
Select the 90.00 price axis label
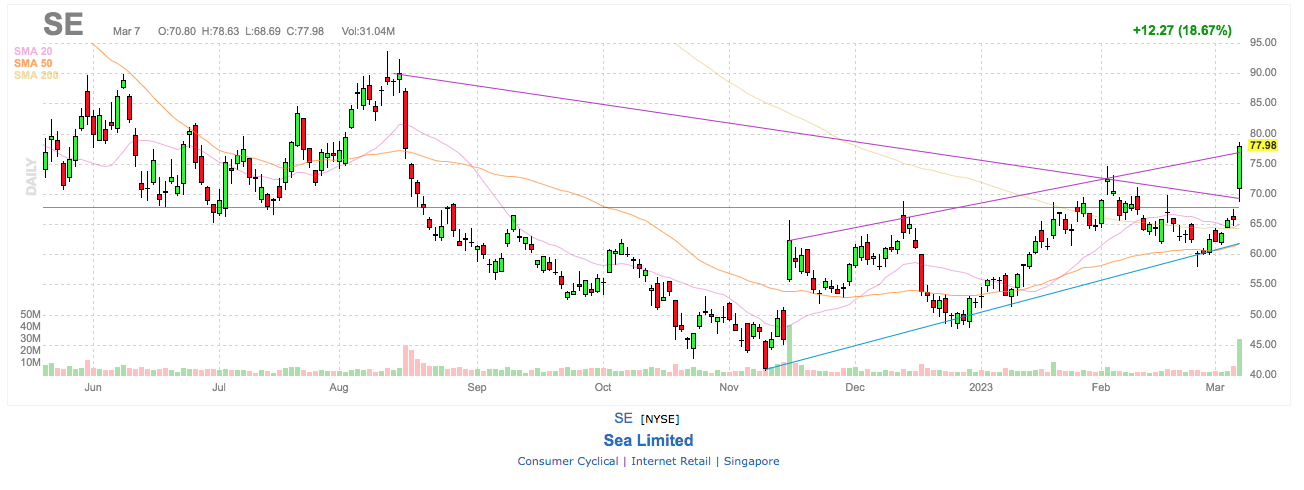coord(1265,73)
